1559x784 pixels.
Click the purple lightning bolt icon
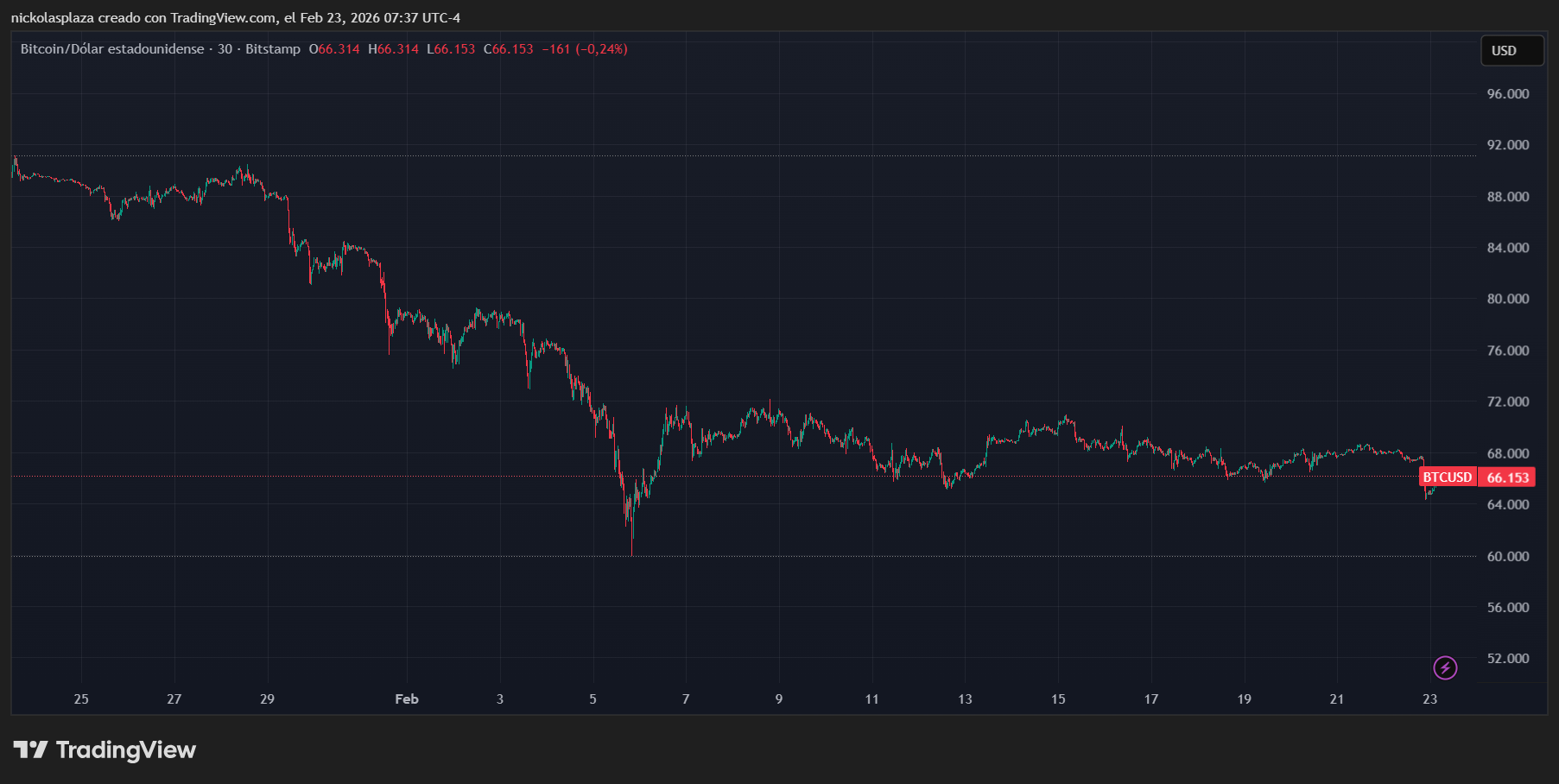[x=1445, y=667]
